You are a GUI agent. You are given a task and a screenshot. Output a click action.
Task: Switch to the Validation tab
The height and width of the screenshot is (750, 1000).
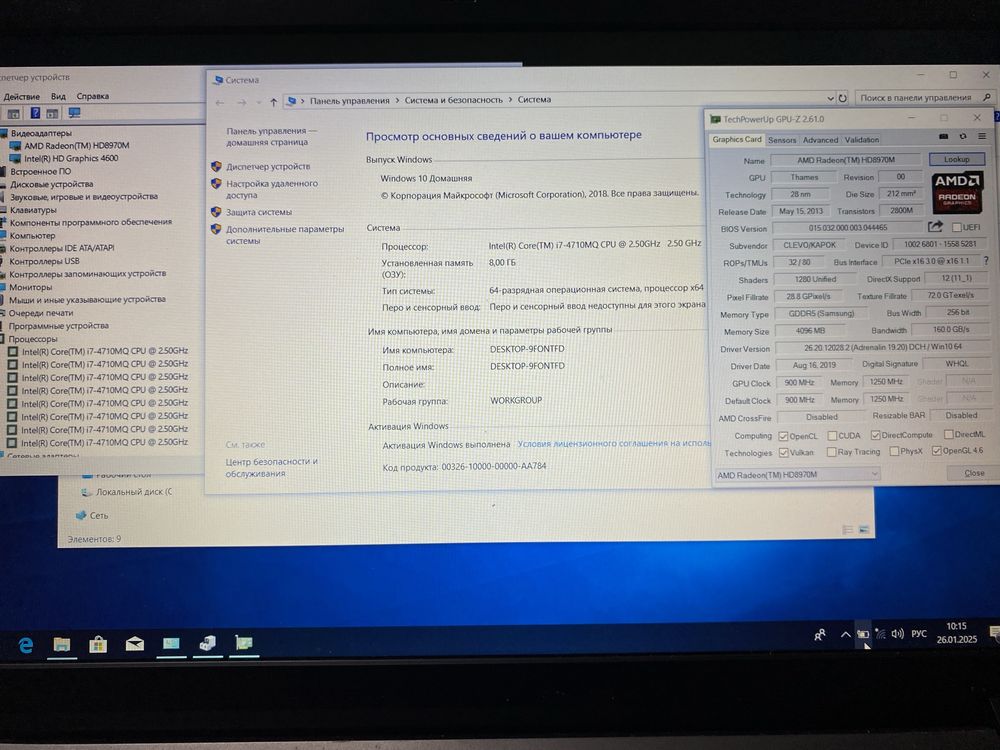pos(862,139)
